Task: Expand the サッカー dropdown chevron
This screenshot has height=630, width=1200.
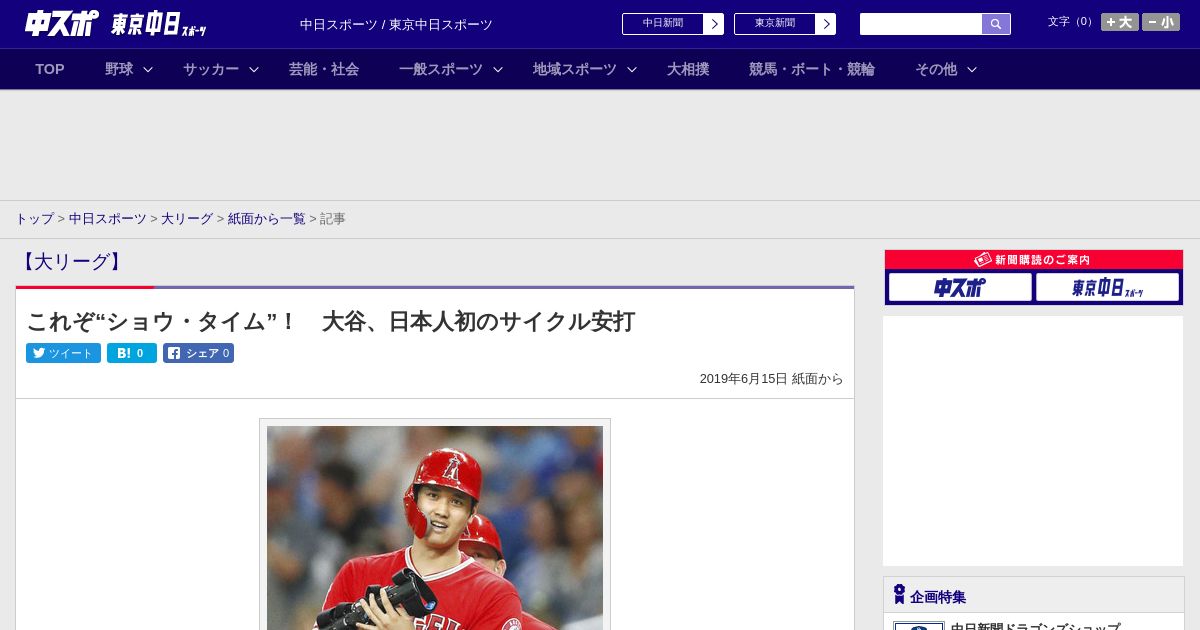Action: pos(254,69)
